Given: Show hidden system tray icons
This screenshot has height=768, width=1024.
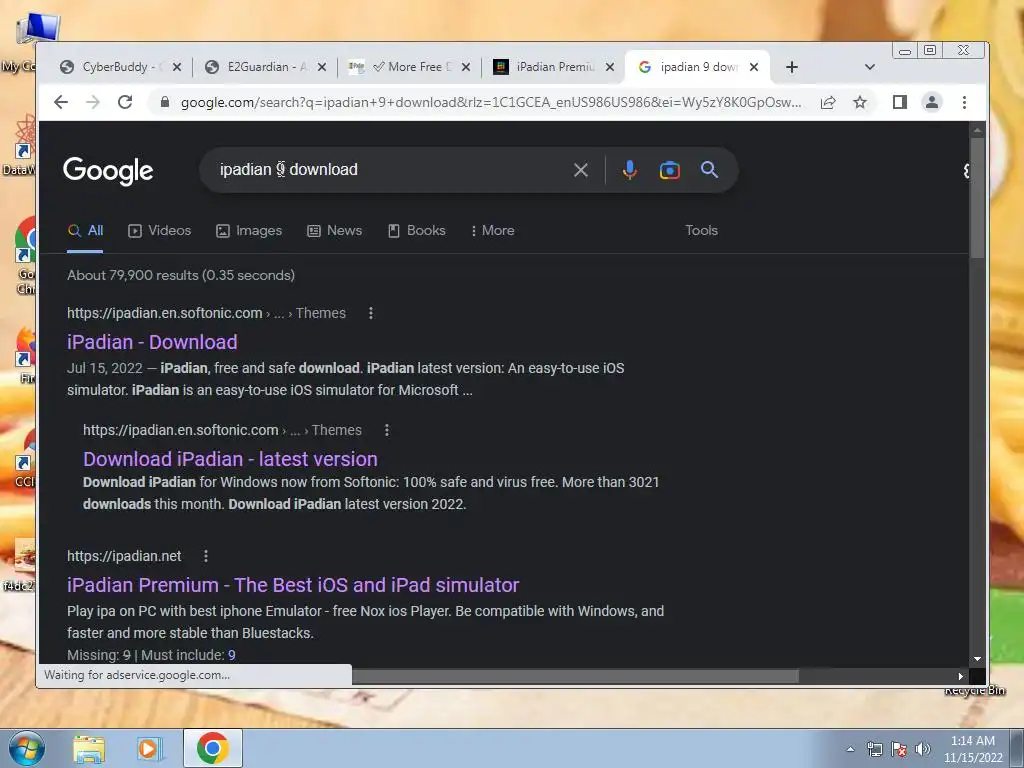Looking at the screenshot, I should (850, 750).
